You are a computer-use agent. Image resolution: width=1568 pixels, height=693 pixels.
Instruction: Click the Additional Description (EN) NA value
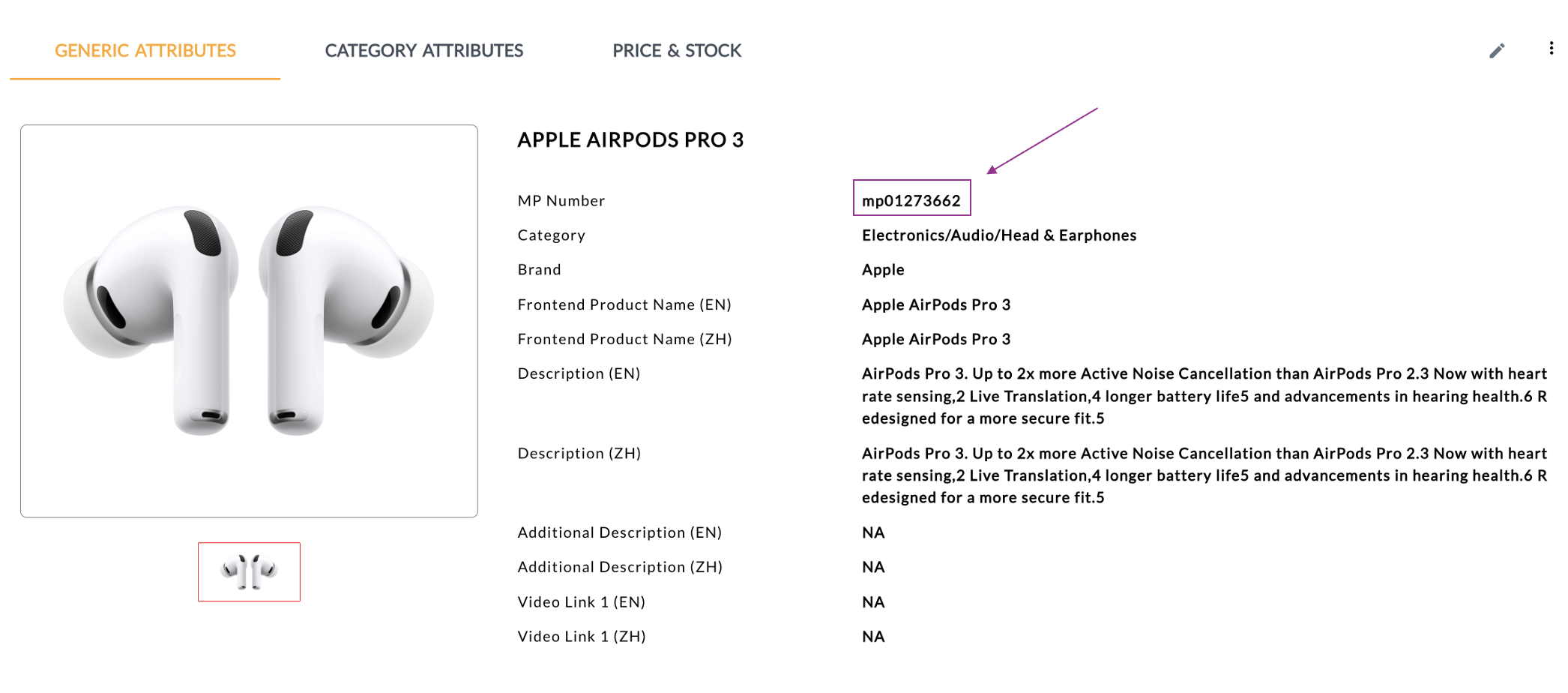click(873, 532)
